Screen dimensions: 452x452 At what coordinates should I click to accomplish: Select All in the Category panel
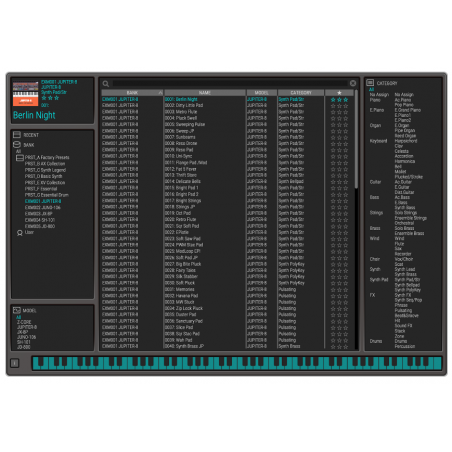click(x=372, y=90)
